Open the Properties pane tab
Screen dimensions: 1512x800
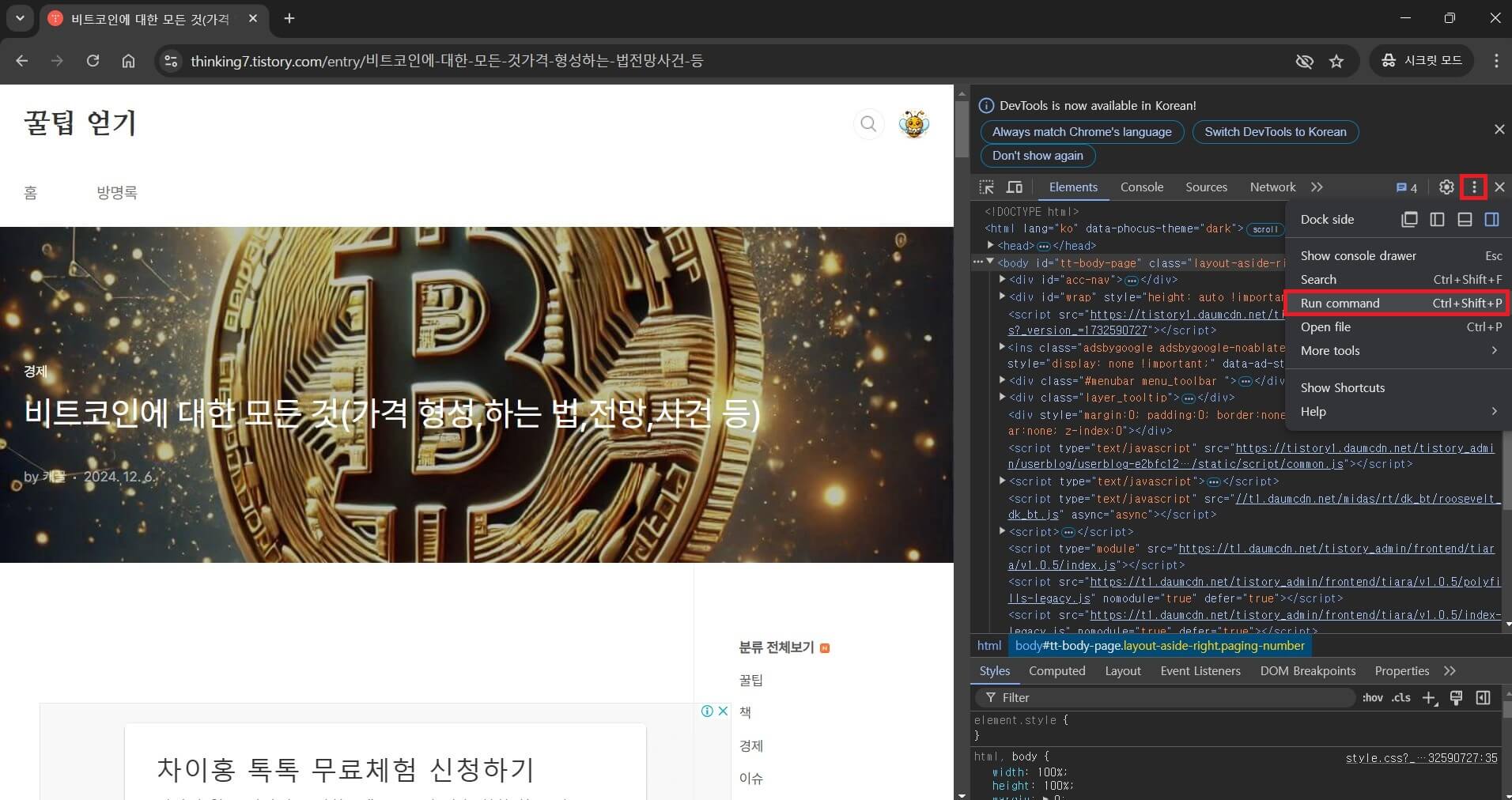(x=1401, y=671)
